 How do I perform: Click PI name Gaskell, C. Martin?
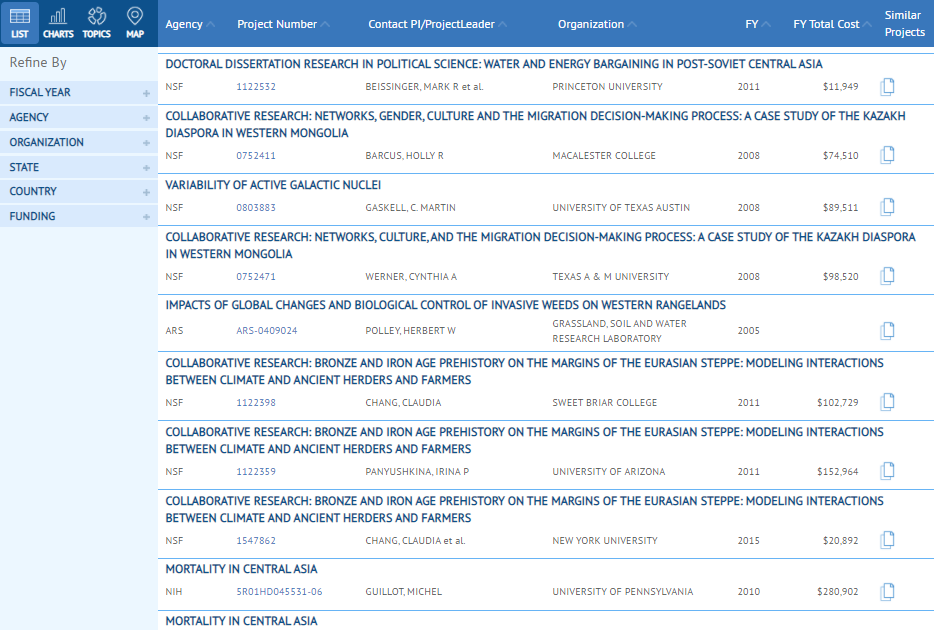click(410, 208)
